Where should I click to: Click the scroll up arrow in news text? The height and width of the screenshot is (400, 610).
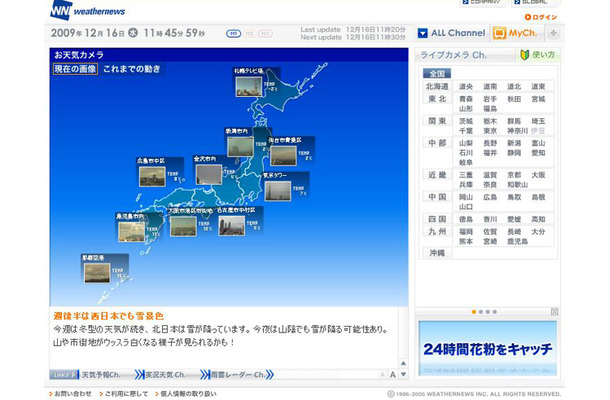click(403, 363)
